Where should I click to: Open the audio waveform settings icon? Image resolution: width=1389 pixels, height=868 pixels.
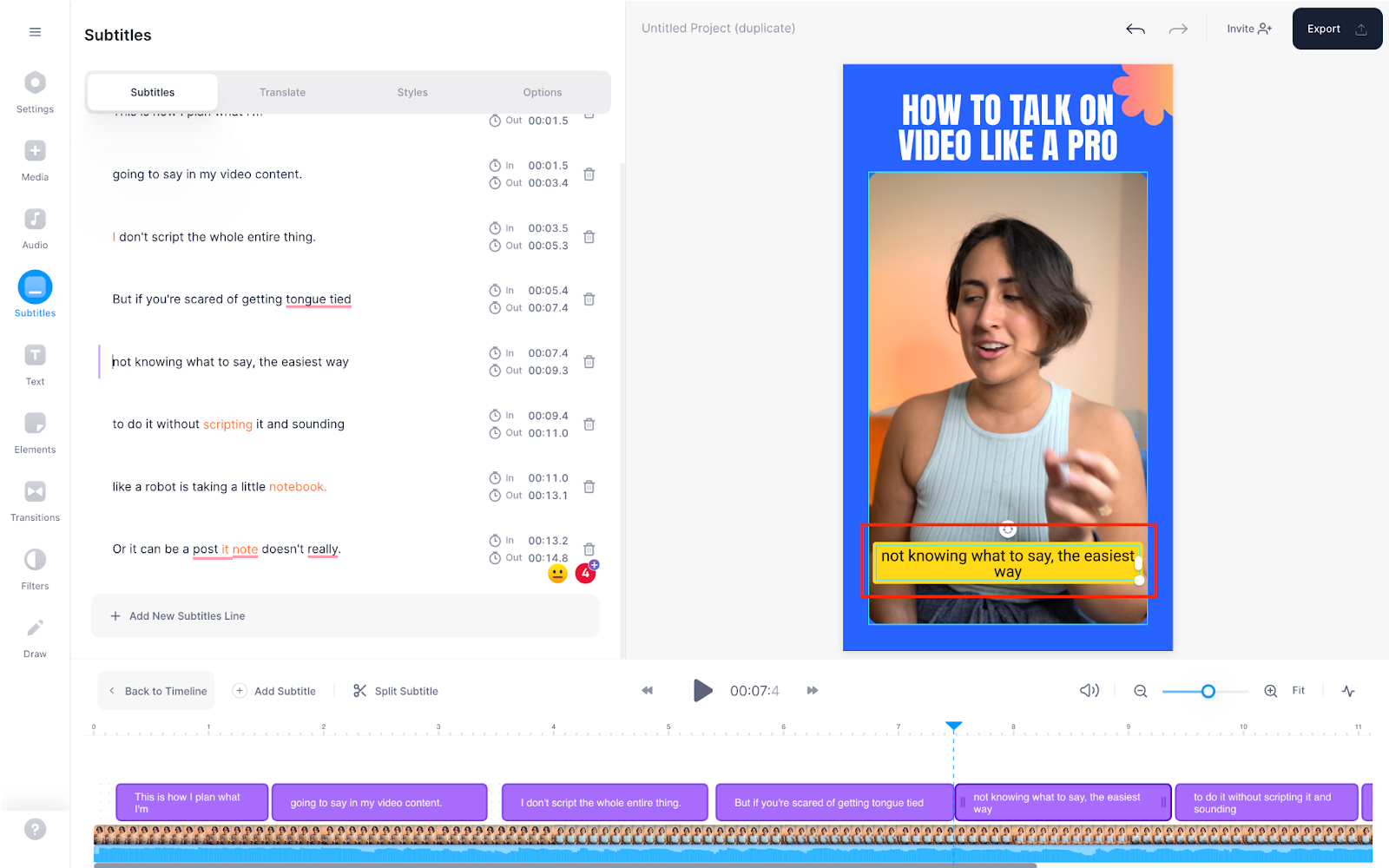coord(1348,691)
